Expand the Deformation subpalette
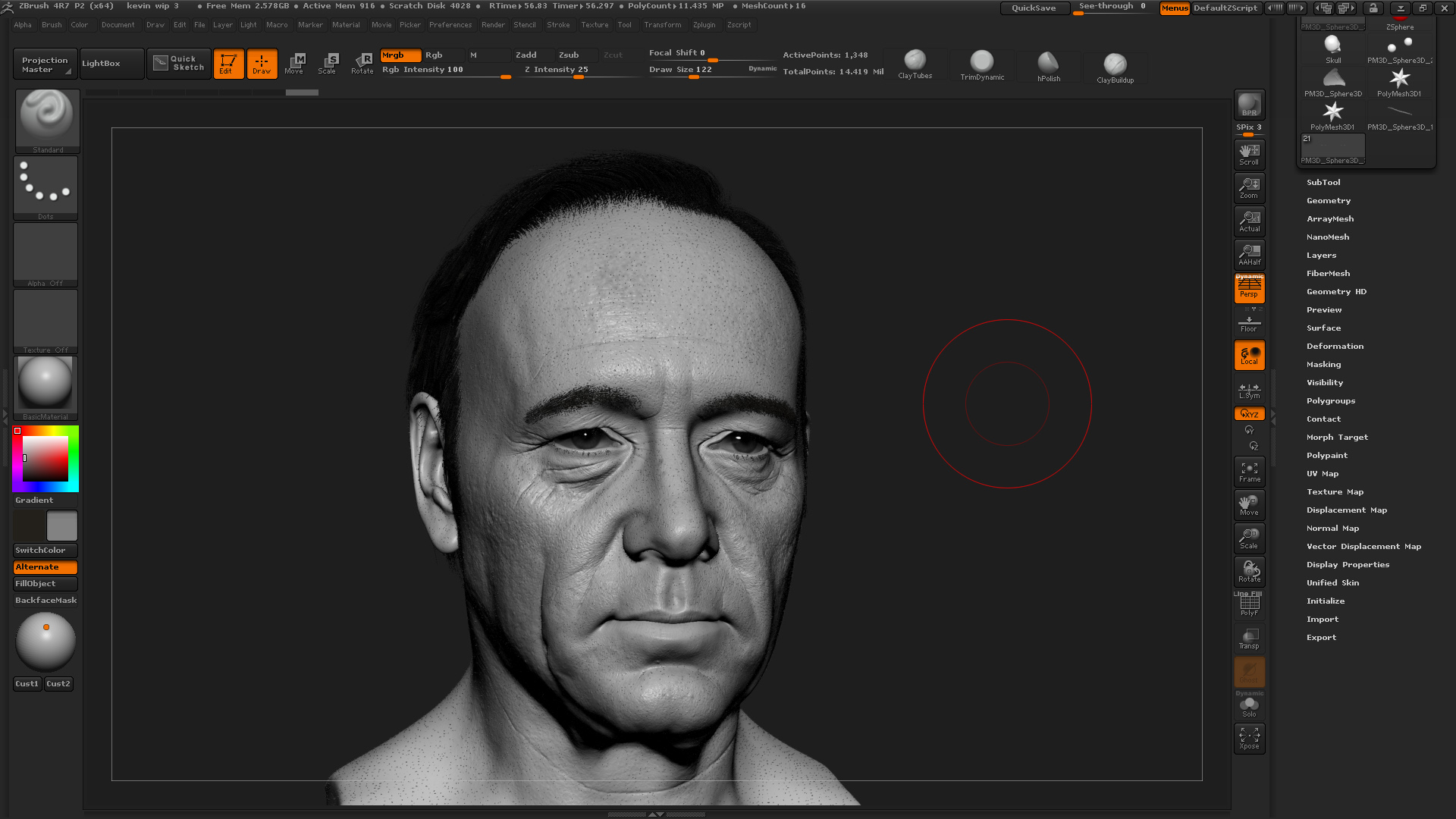 point(1335,346)
